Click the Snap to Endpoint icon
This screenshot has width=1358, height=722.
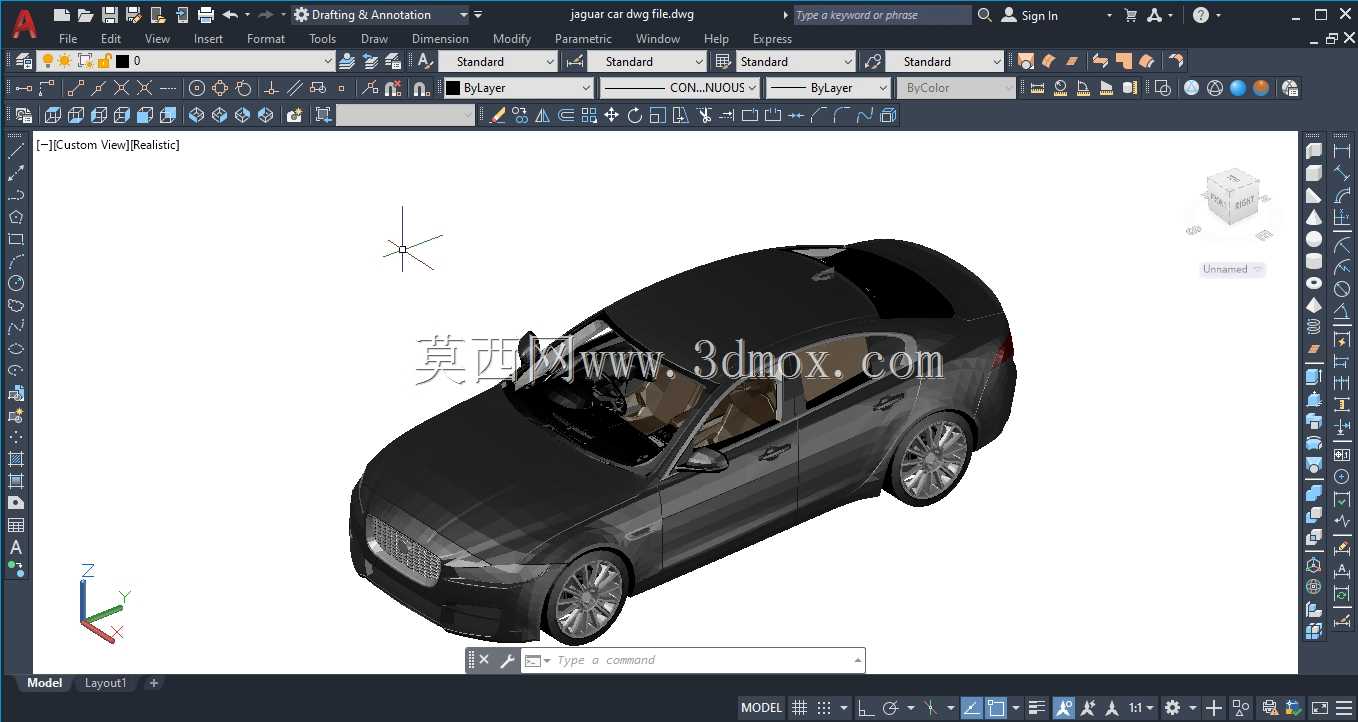click(x=76, y=88)
